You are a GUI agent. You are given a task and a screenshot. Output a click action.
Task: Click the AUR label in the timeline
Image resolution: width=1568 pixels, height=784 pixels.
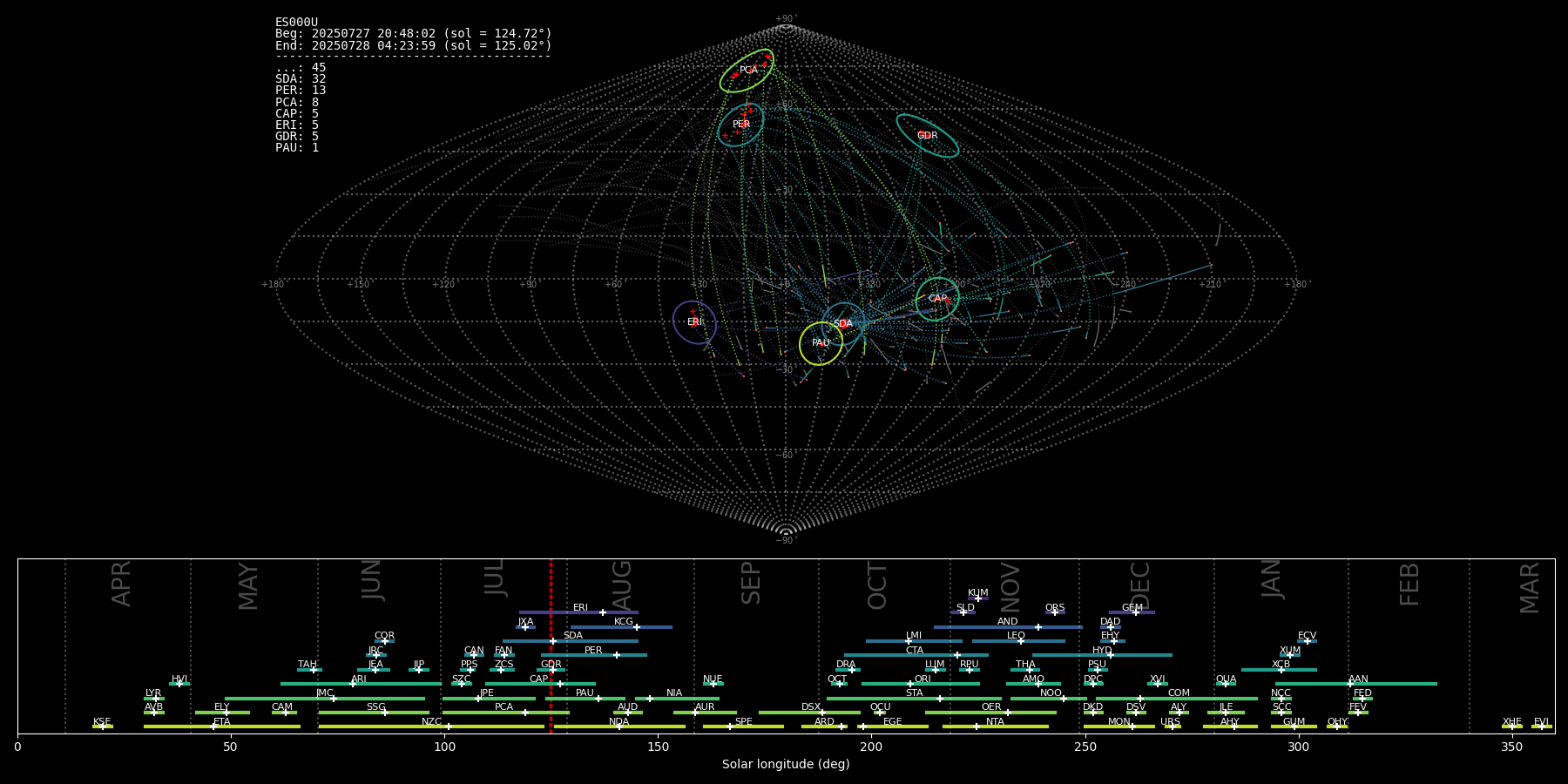(x=705, y=707)
